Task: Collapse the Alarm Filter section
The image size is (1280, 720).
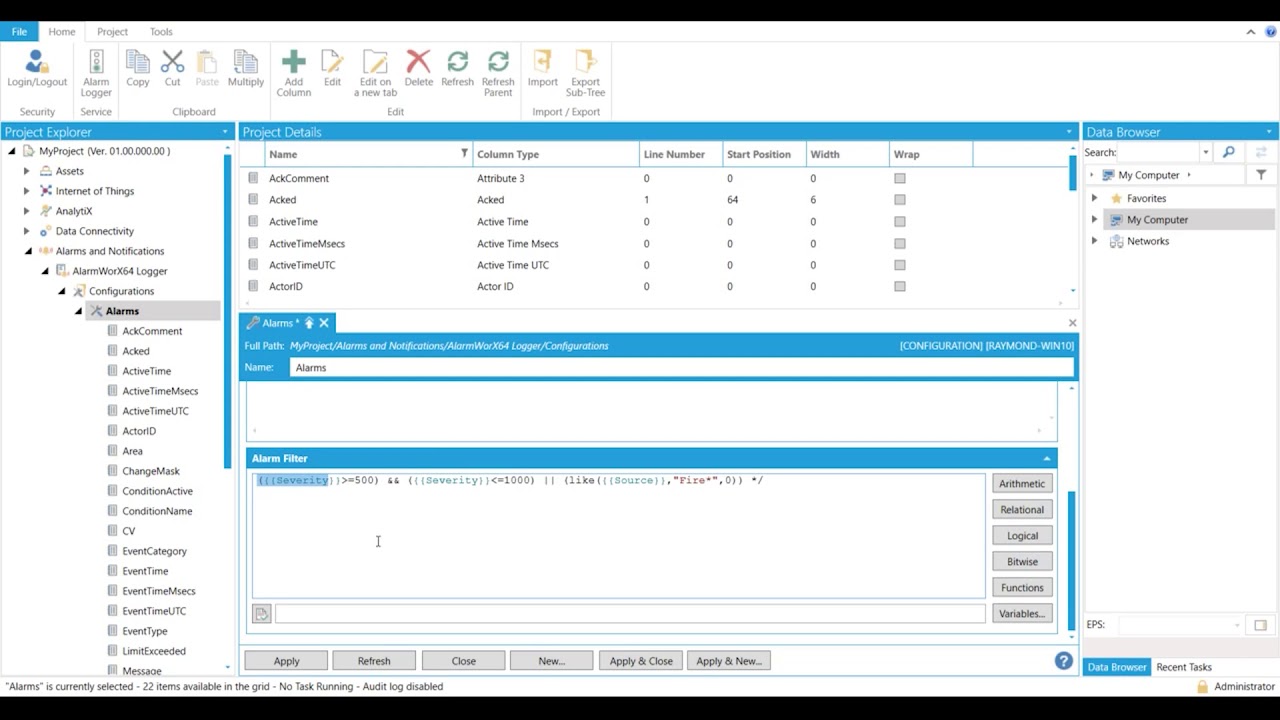Action: pos(1047,458)
